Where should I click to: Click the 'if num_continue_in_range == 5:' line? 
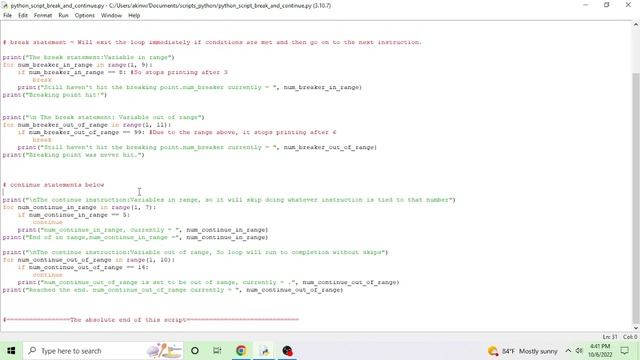73,215
